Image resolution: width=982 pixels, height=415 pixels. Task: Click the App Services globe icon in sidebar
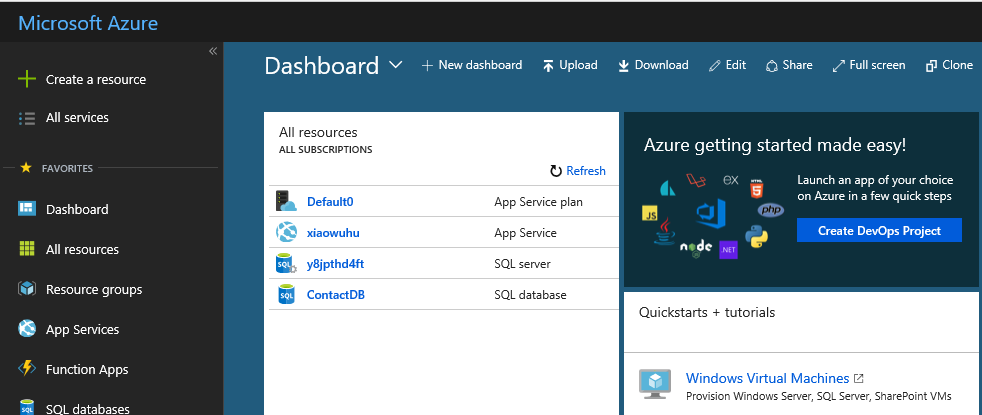pos(27,329)
